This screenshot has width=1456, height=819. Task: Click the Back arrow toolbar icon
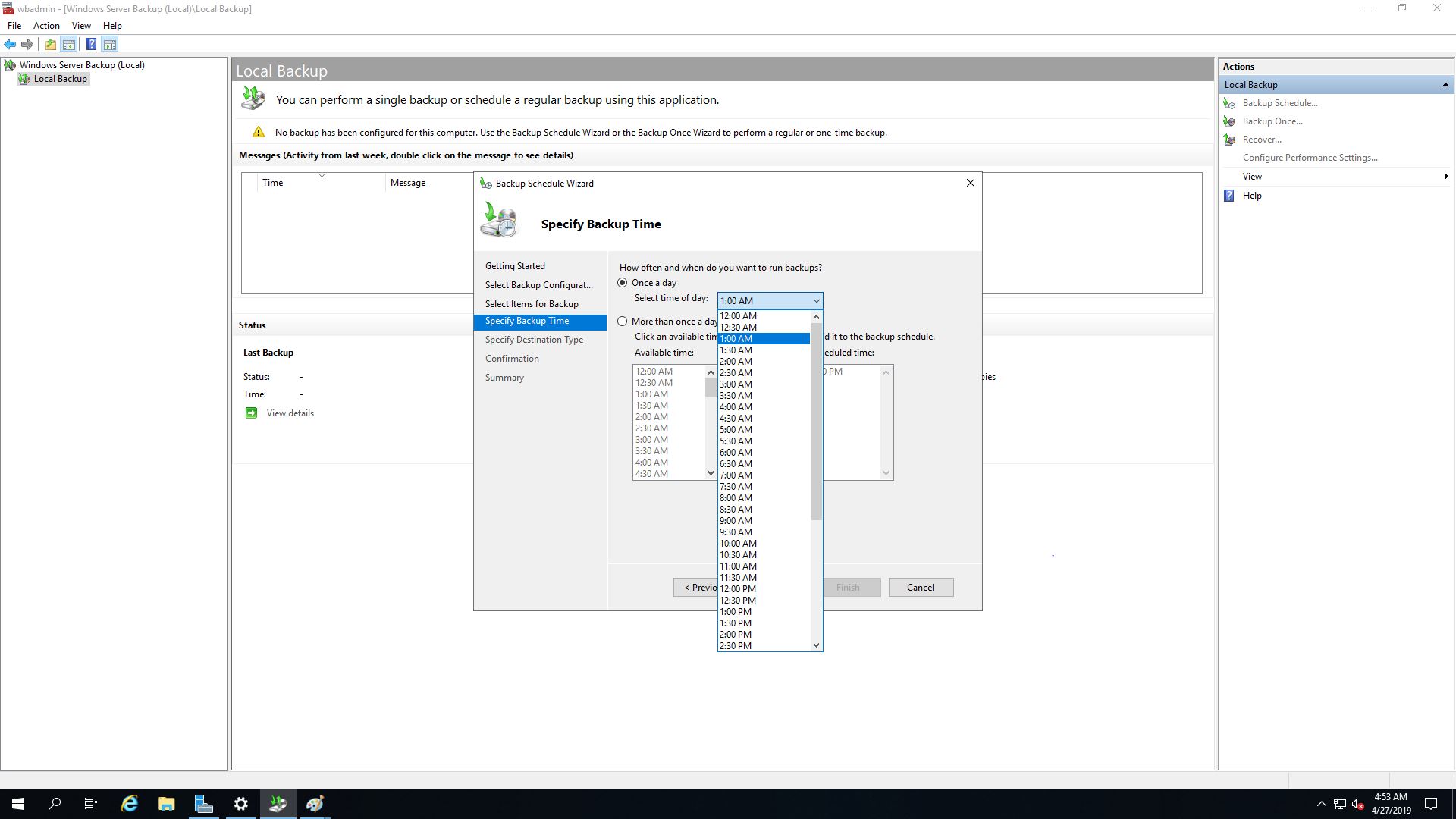point(10,44)
